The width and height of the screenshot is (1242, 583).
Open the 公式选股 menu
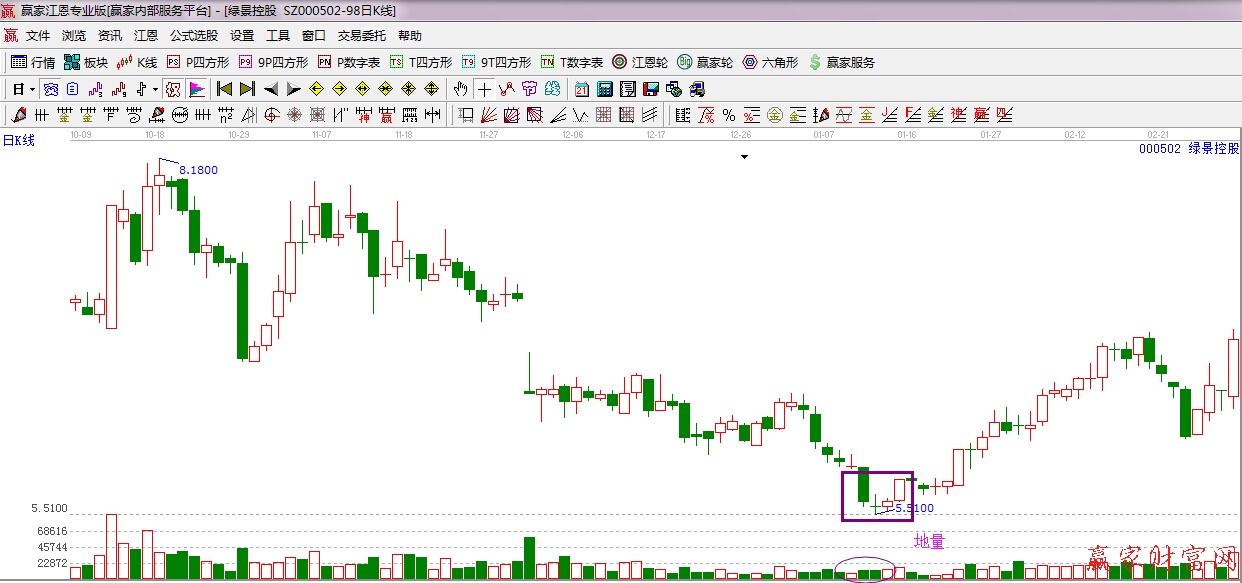193,36
